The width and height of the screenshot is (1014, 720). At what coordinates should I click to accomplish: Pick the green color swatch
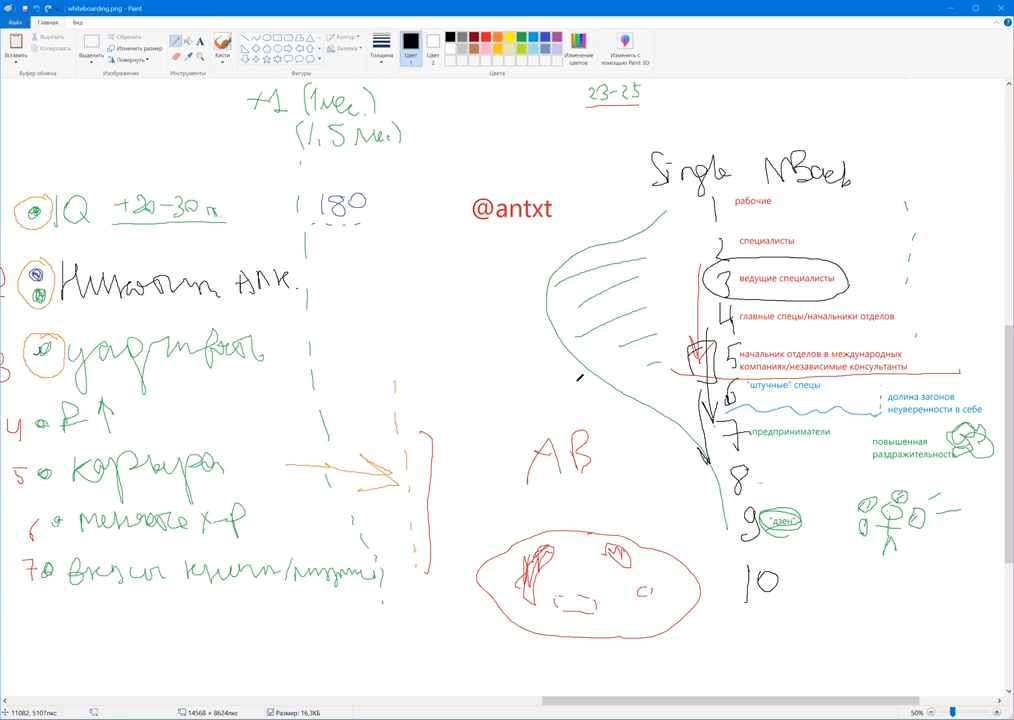click(x=521, y=37)
